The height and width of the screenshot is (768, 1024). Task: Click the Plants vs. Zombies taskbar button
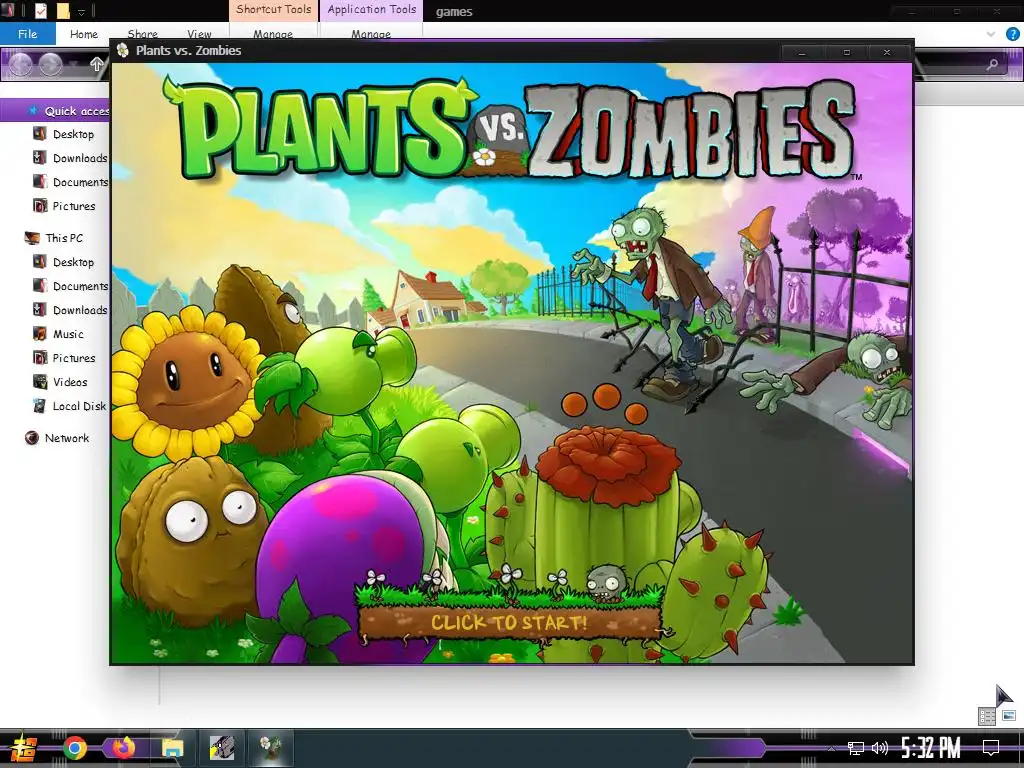pyautogui.click(x=270, y=748)
